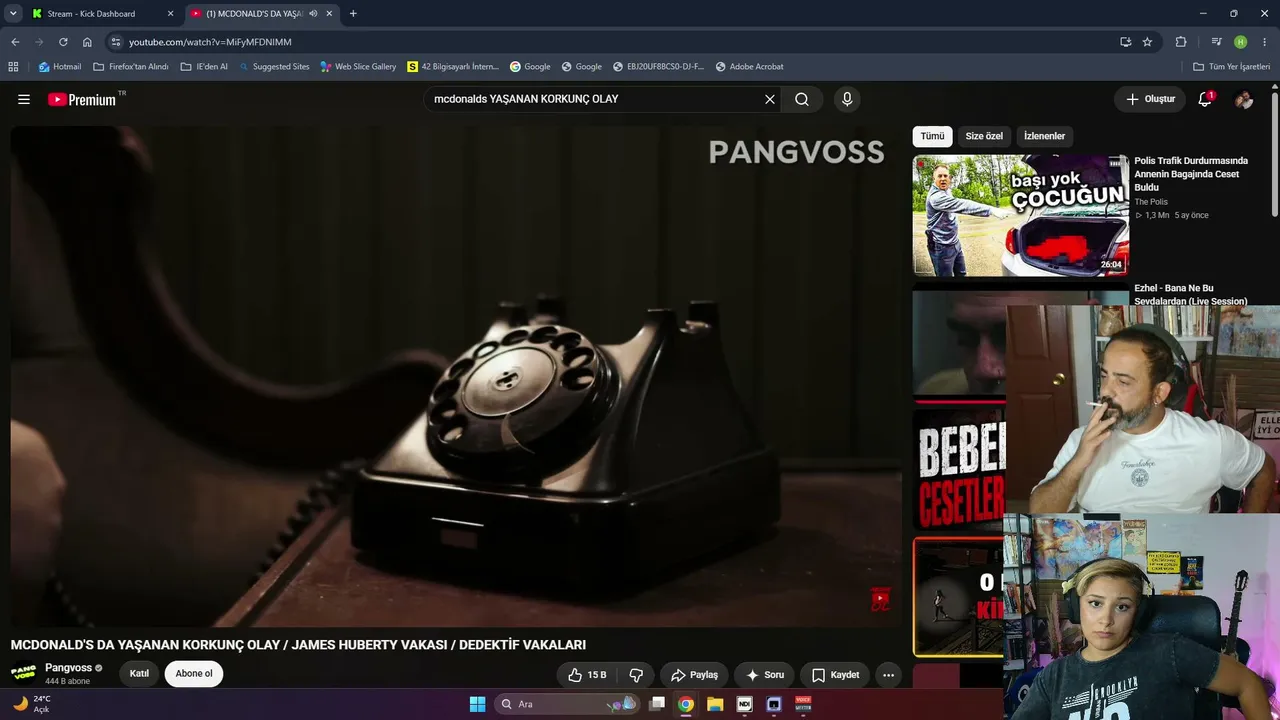Open Polis Trafik Durdurmasında video title
The height and width of the screenshot is (720, 1280).
point(1191,174)
